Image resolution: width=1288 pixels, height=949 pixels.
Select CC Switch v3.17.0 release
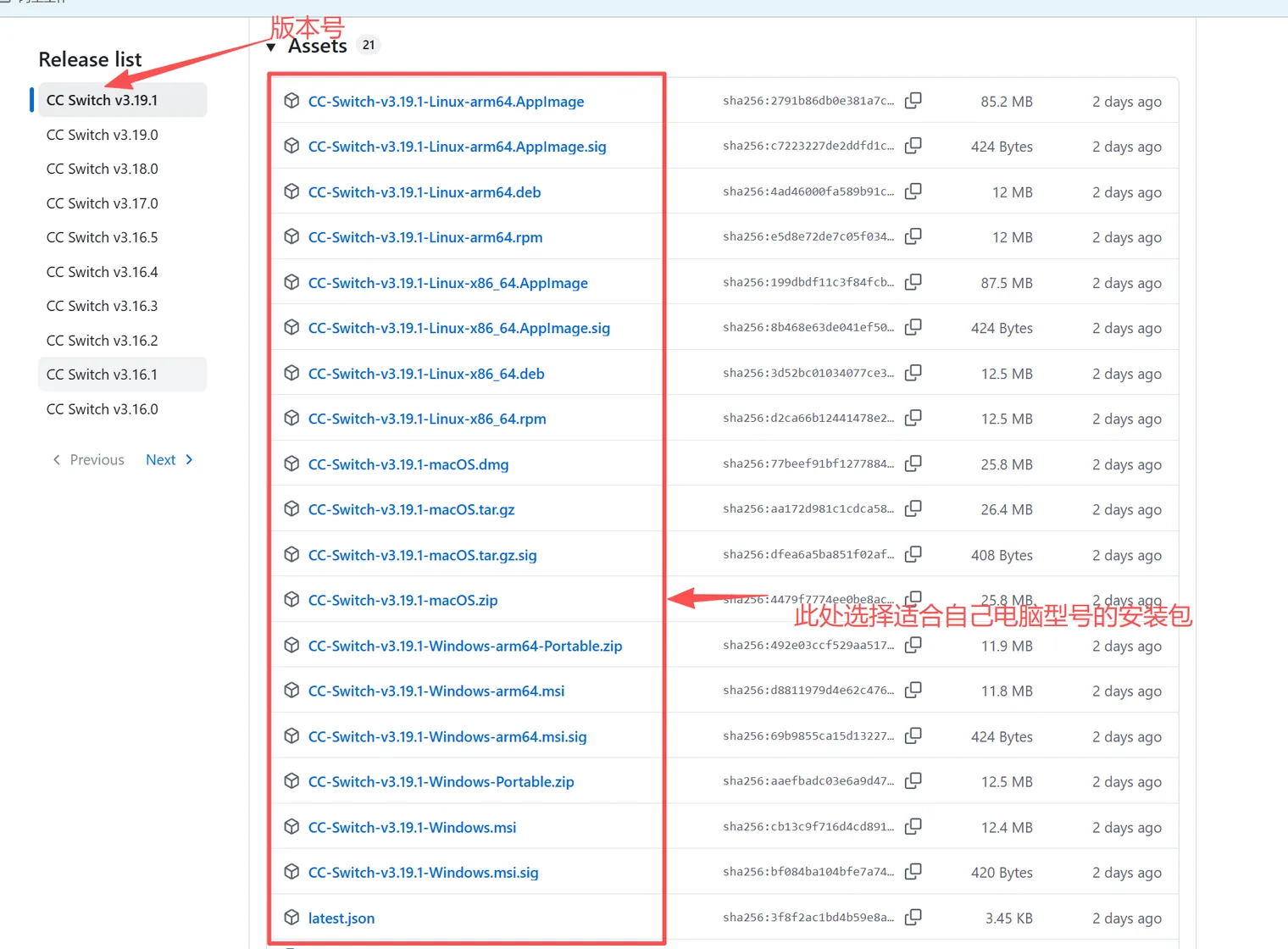122,203
